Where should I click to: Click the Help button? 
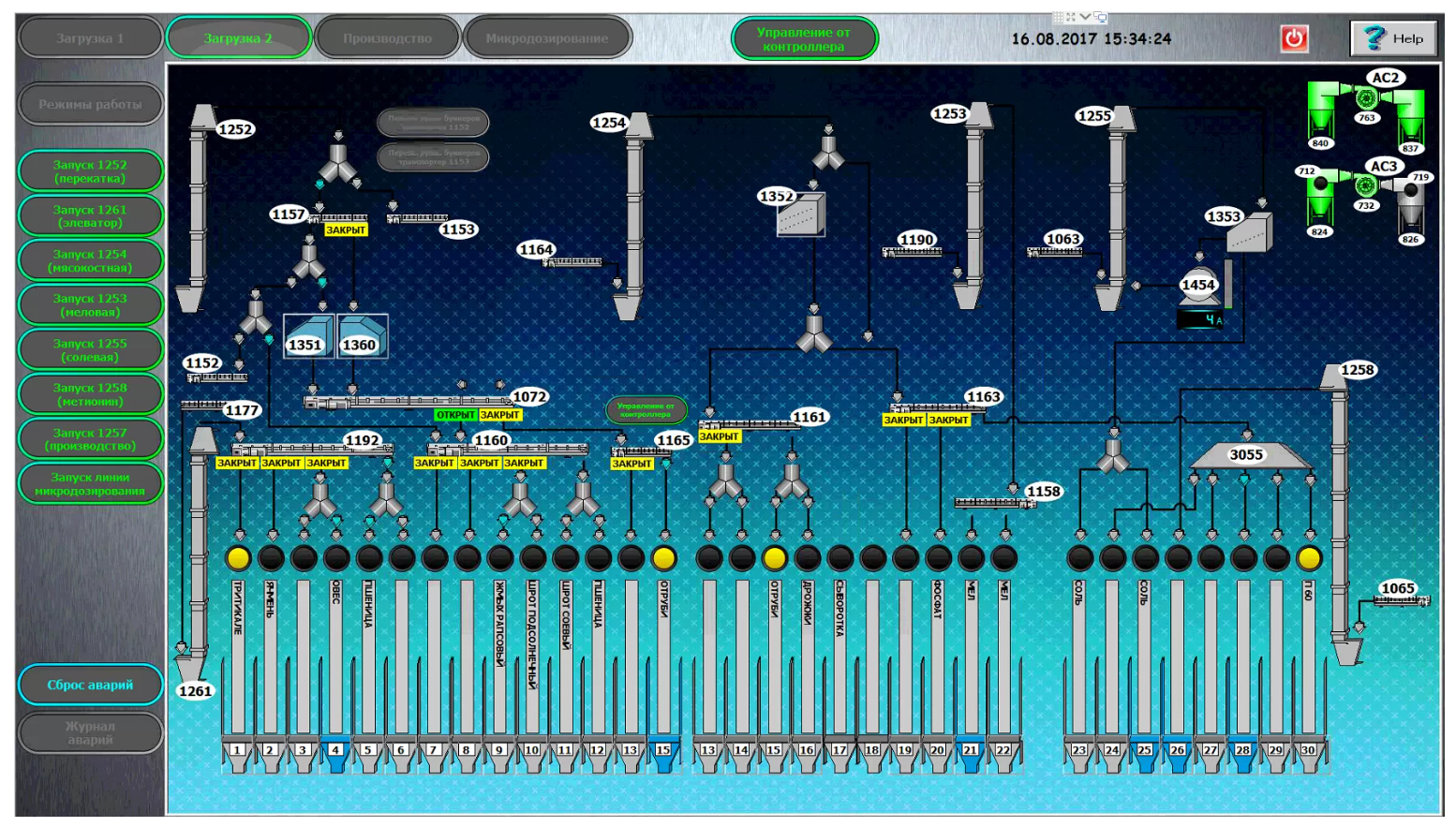[x=1394, y=38]
